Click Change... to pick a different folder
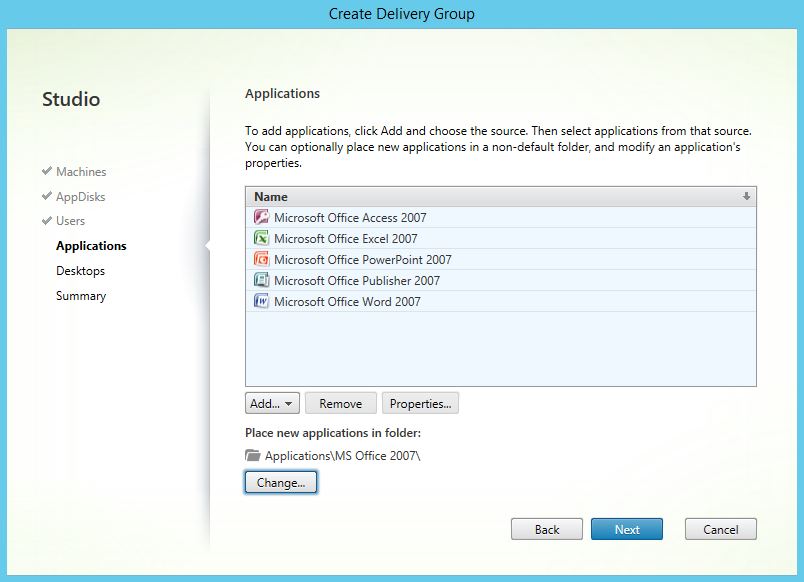Viewport: 804px width, 582px height. point(281,483)
